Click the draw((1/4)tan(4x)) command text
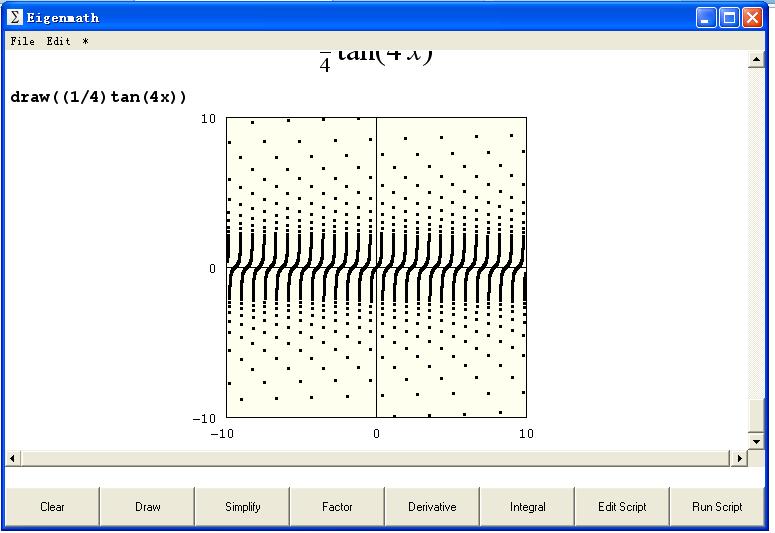Image resolution: width=775 pixels, height=533 pixels. click(98, 97)
